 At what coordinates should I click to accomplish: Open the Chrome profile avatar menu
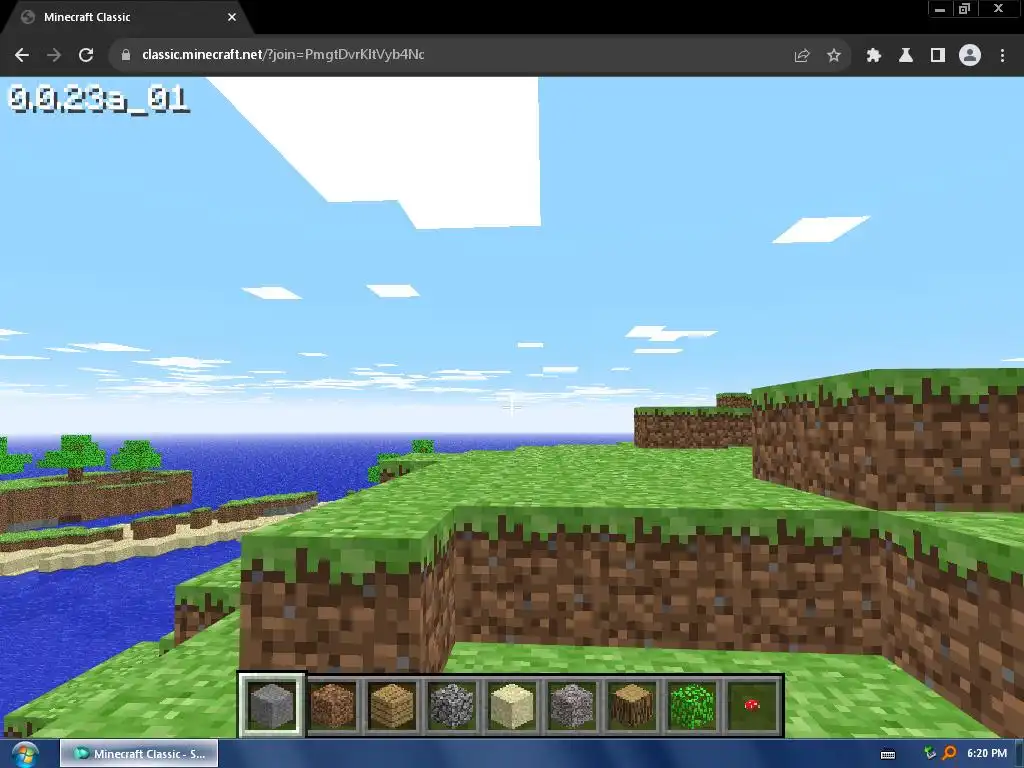[x=970, y=56]
